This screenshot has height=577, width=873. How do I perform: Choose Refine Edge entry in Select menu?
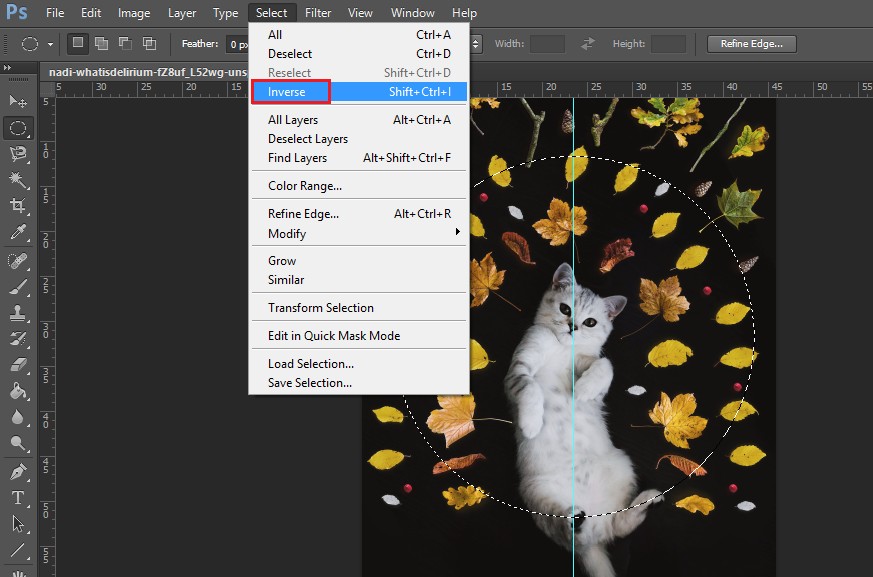(359, 214)
